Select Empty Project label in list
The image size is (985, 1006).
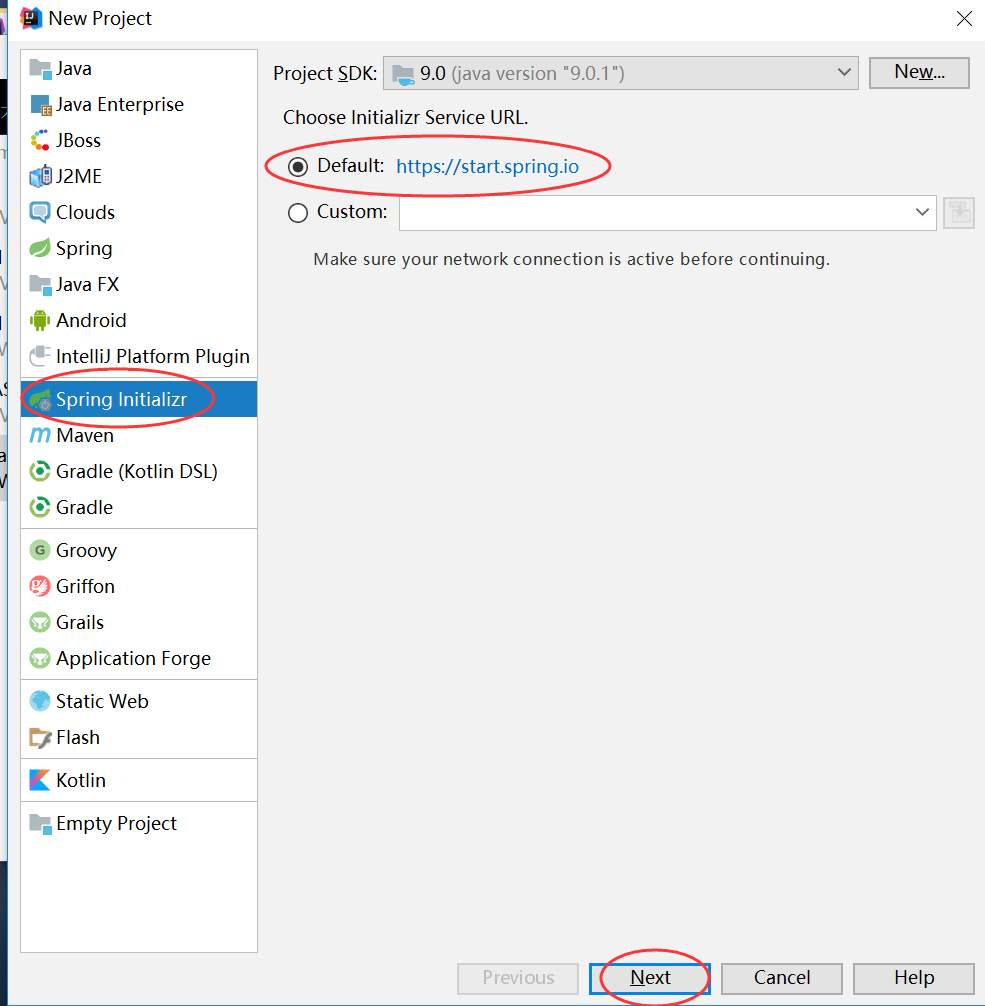(x=116, y=823)
